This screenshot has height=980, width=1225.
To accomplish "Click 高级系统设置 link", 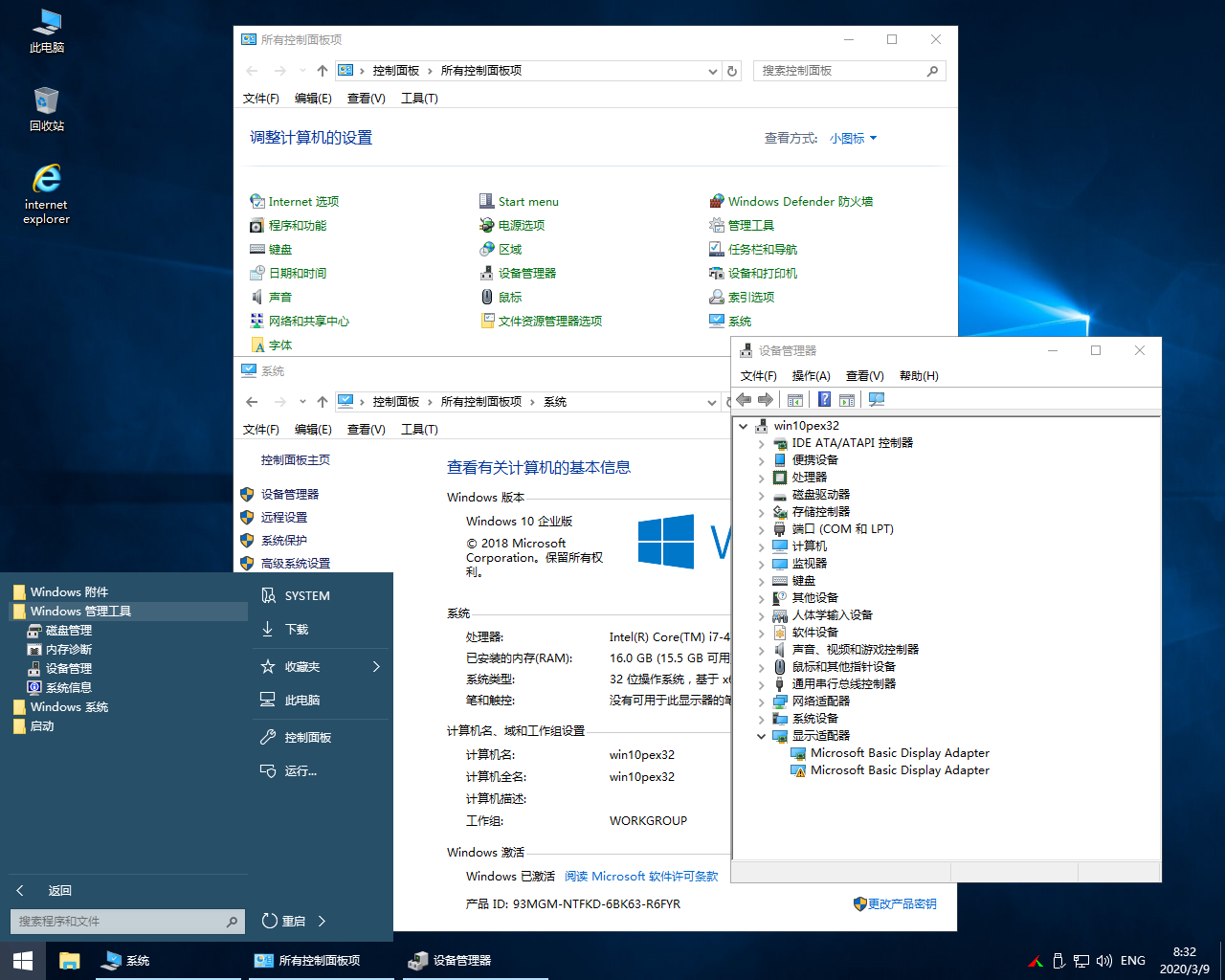I will [x=296, y=563].
